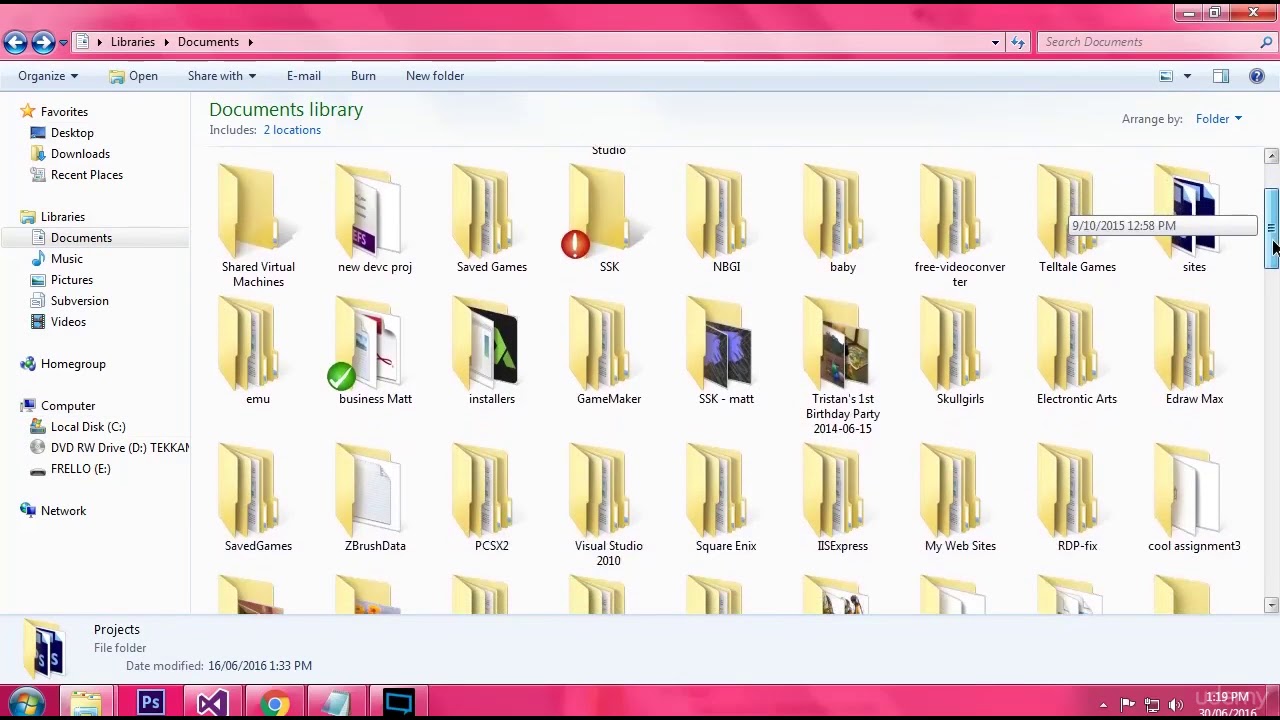
Task: Open the Share with menu
Action: (x=222, y=76)
